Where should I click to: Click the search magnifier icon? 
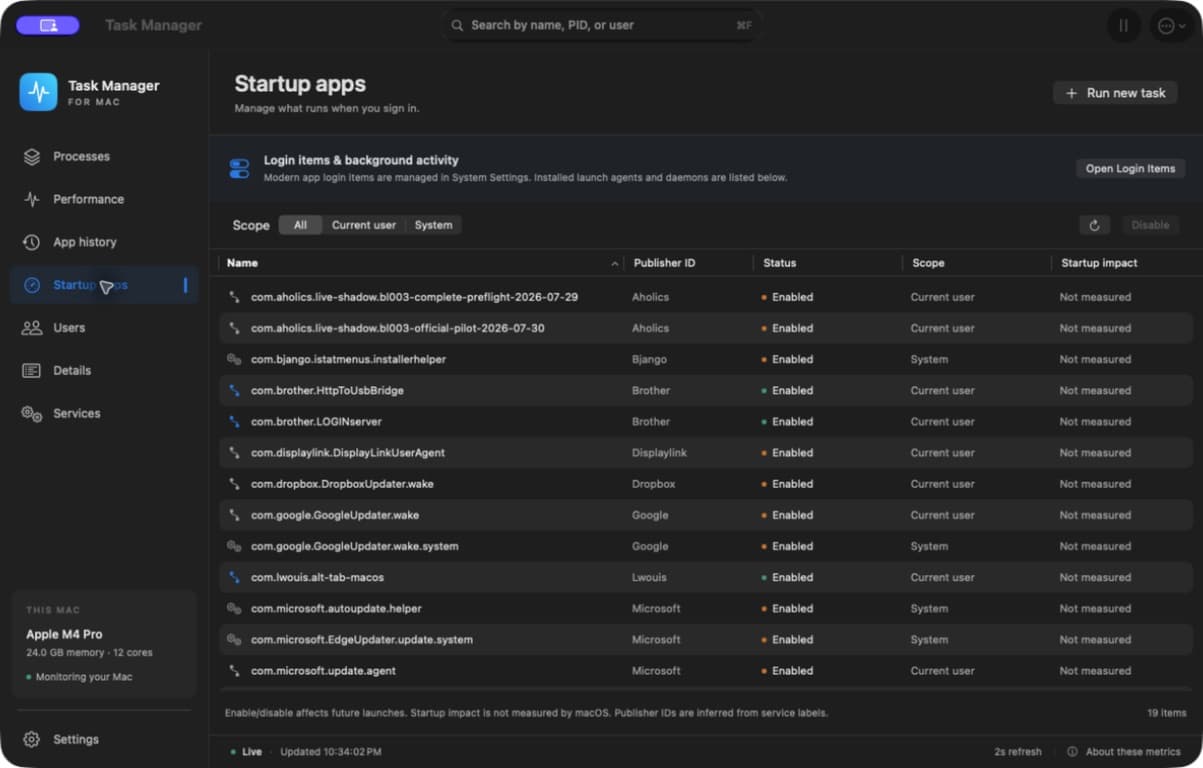pyautogui.click(x=457, y=26)
